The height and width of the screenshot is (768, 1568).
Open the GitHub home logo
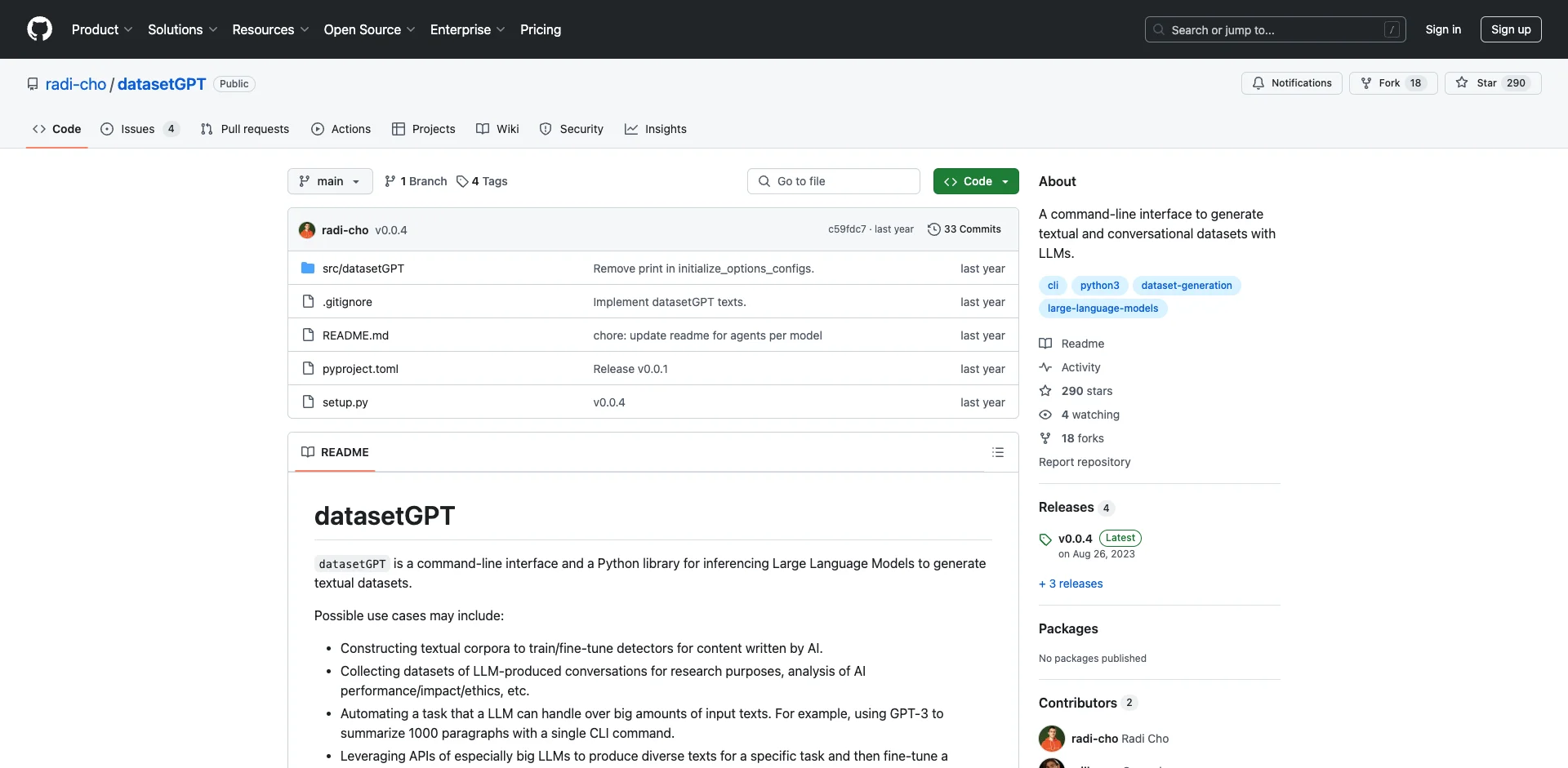point(39,29)
